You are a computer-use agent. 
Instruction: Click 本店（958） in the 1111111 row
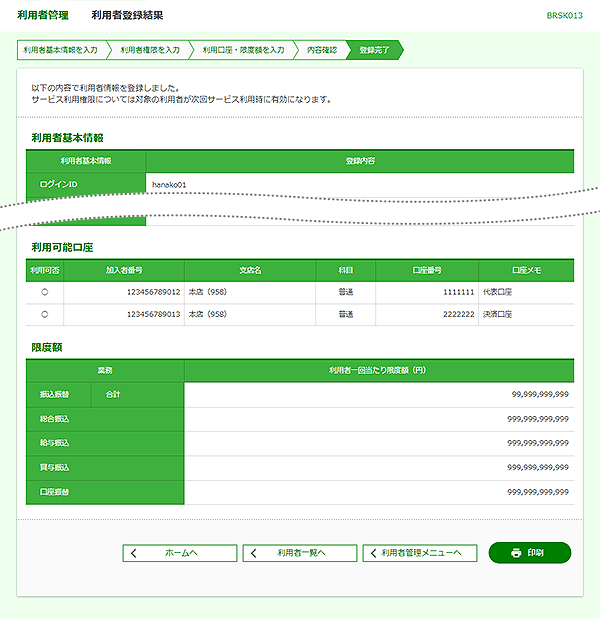[x=208, y=292]
